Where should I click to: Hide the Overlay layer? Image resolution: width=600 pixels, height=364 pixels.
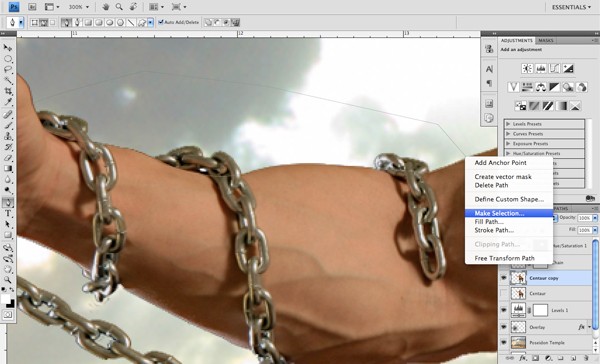point(504,327)
